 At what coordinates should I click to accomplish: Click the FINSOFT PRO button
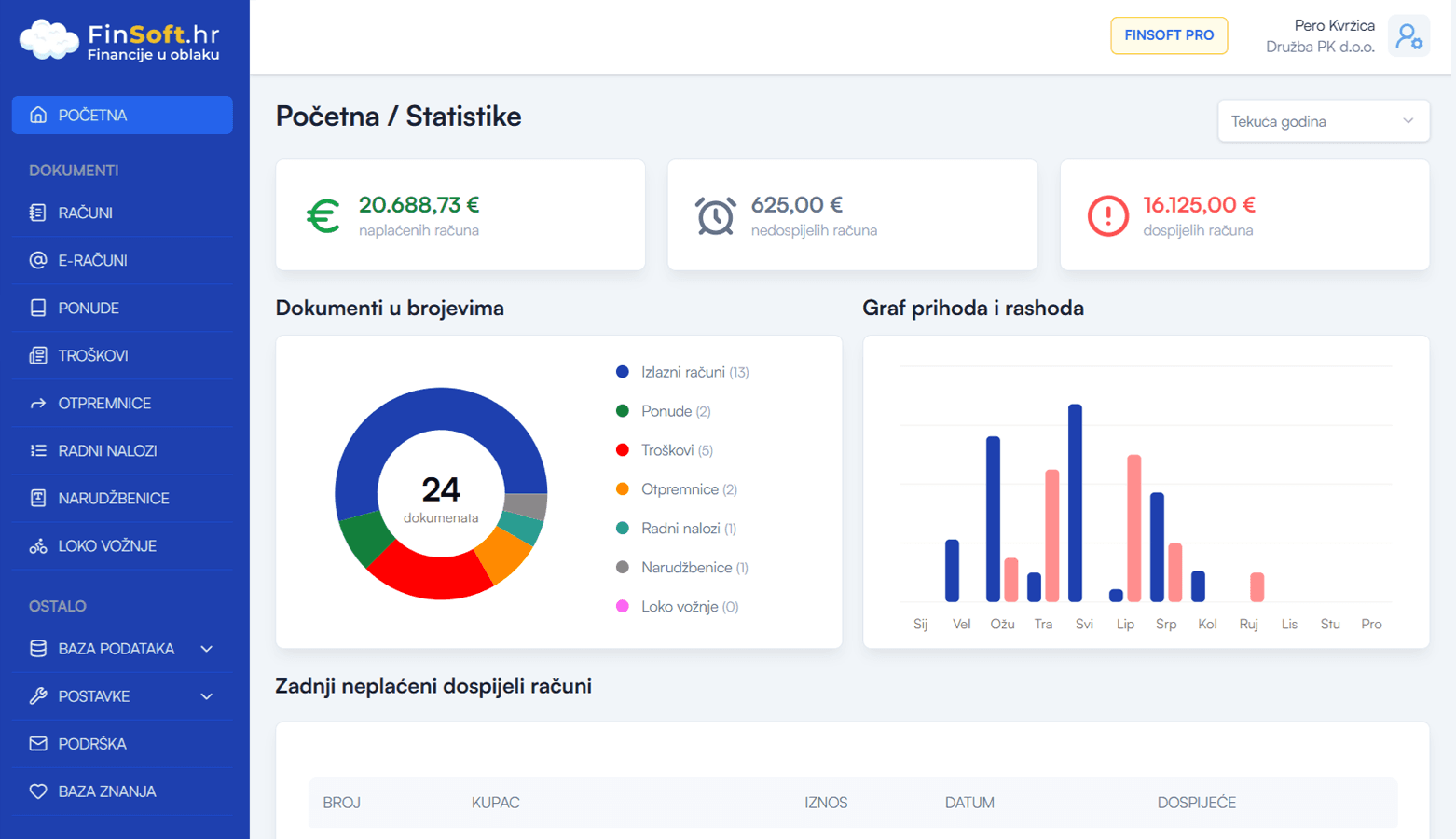tap(1168, 35)
